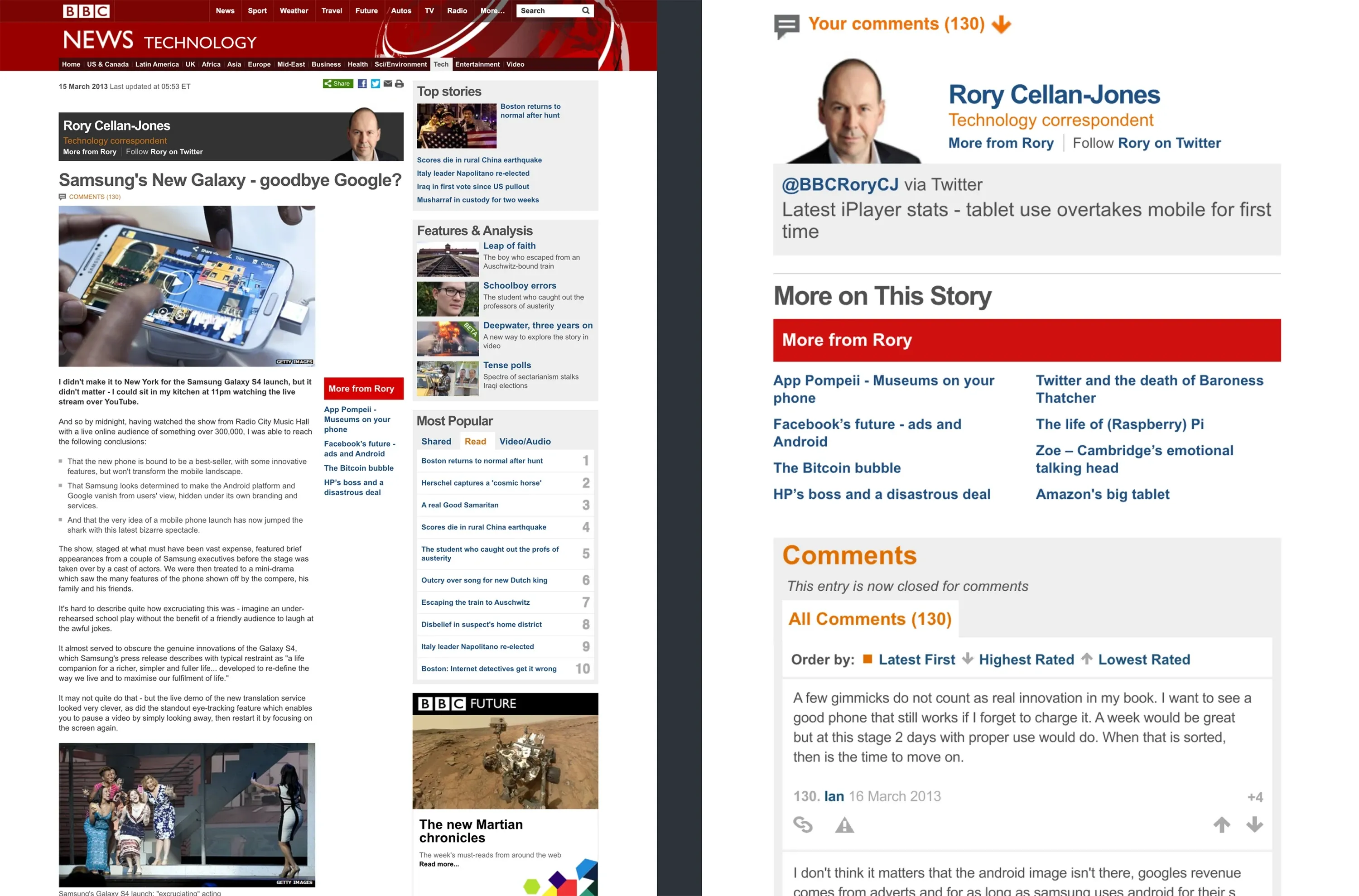This screenshot has width=1359, height=896.
Task: Click the BBC logo in header
Action: (x=86, y=11)
